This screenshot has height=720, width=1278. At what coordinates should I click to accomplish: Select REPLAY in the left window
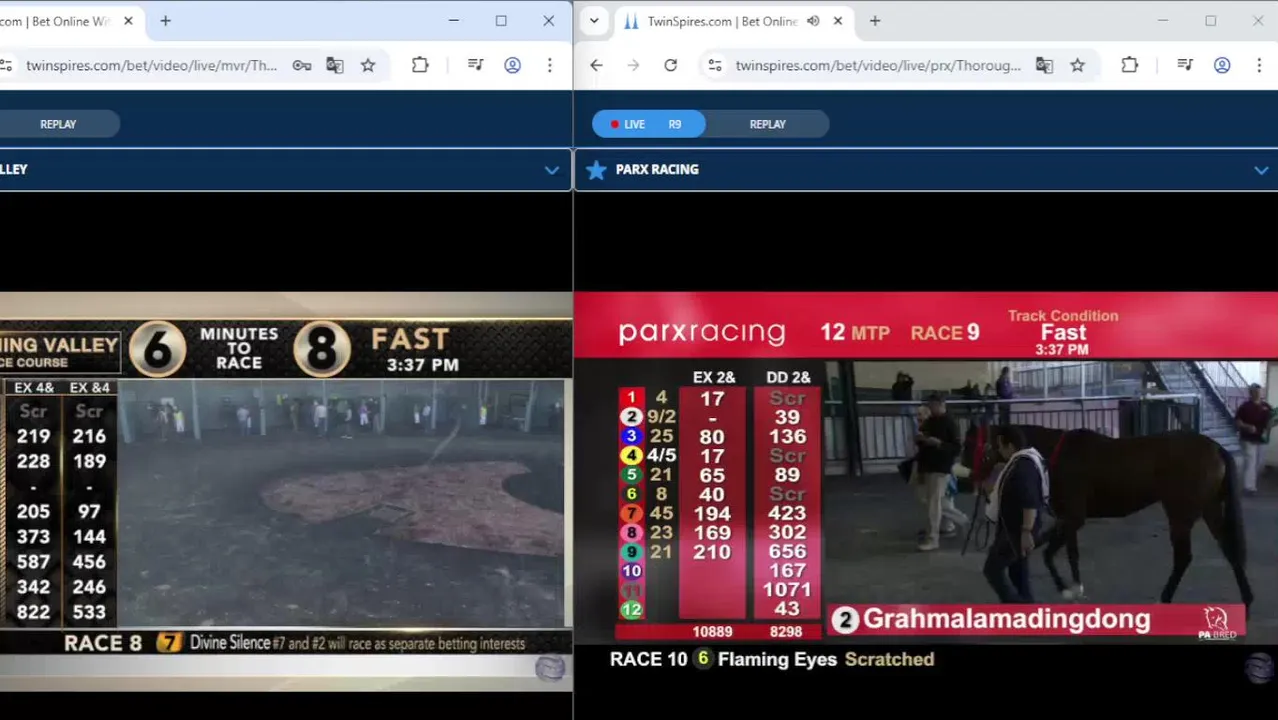tap(58, 124)
